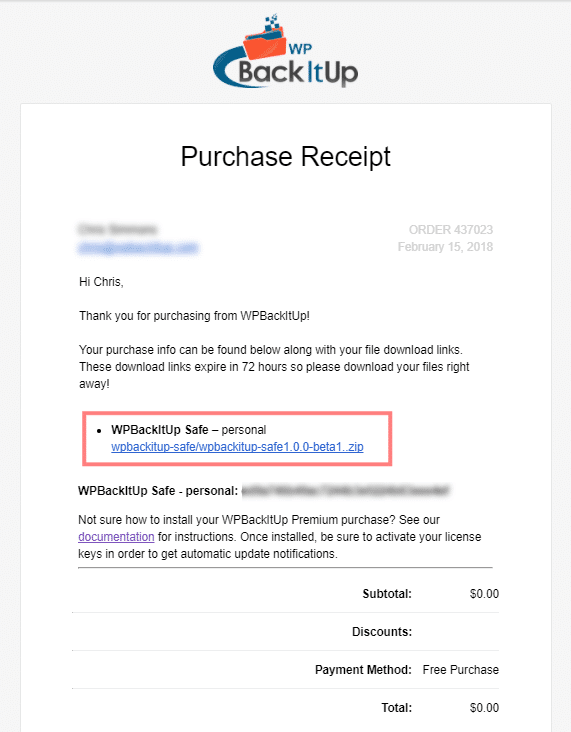Click the WPBackItUp Safe - personal license label
Image resolution: width=571 pixels, height=732 pixels.
(x=158, y=491)
